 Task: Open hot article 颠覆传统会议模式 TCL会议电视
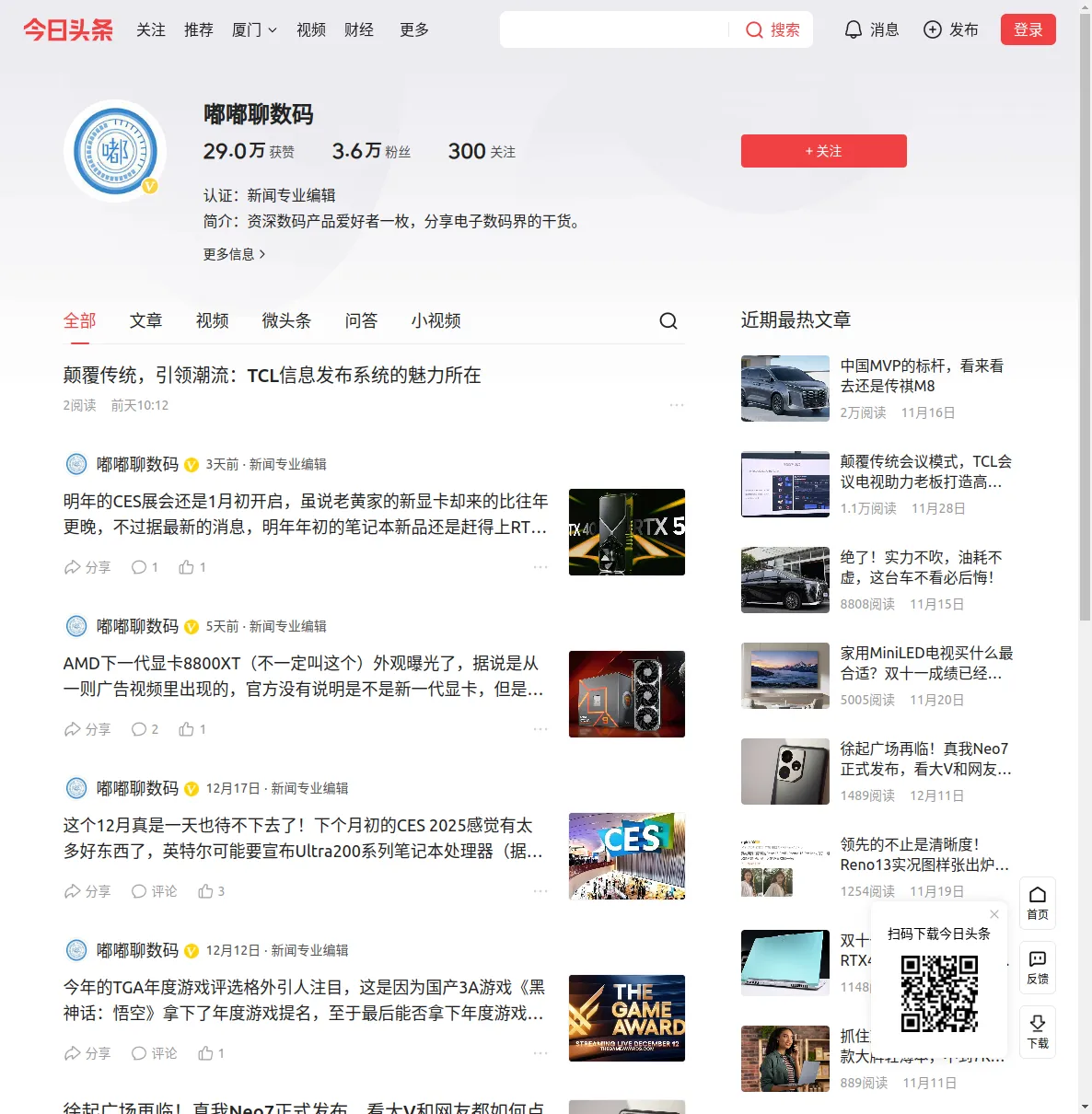point(925,471)
